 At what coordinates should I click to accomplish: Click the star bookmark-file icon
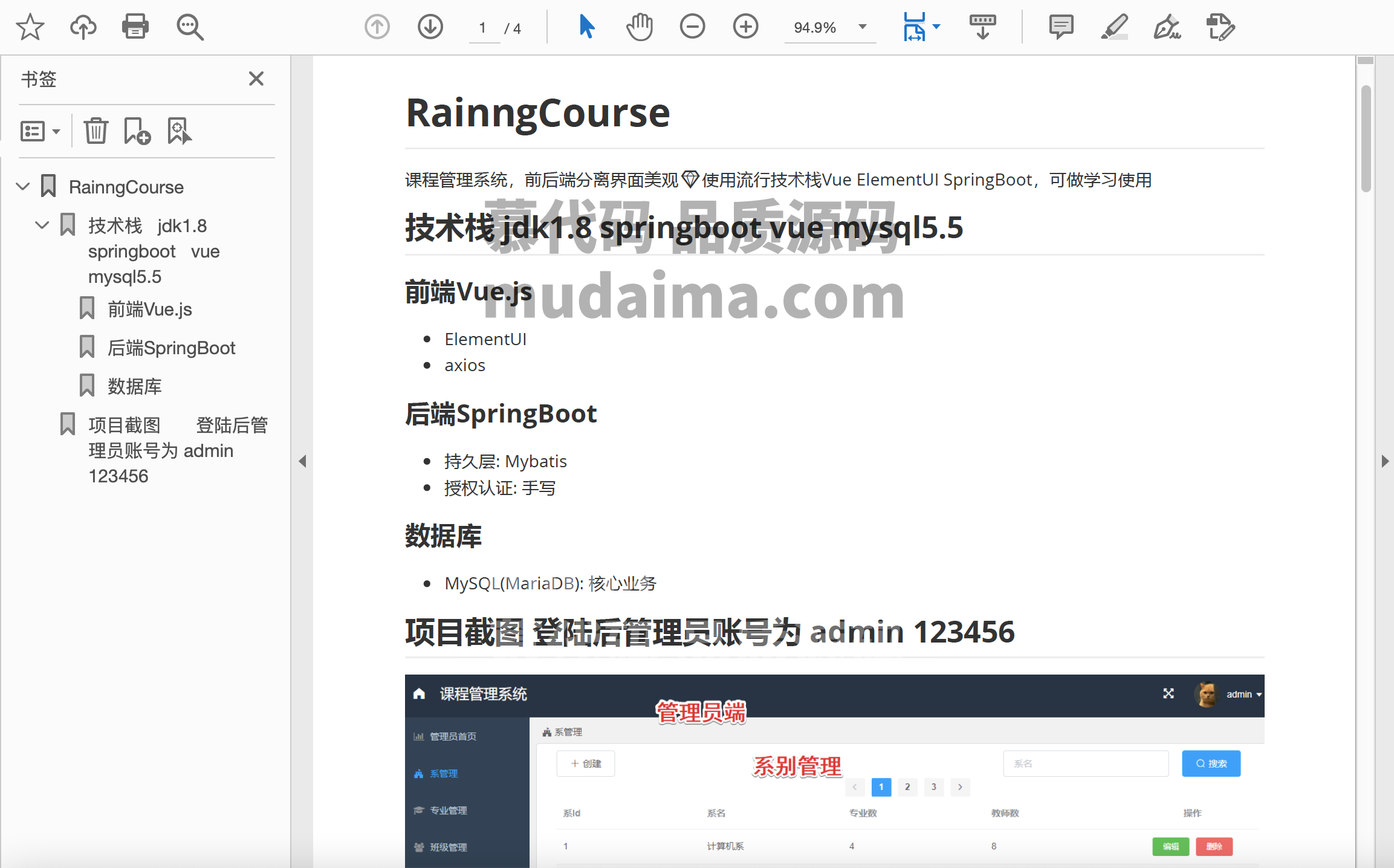[30, 27]
